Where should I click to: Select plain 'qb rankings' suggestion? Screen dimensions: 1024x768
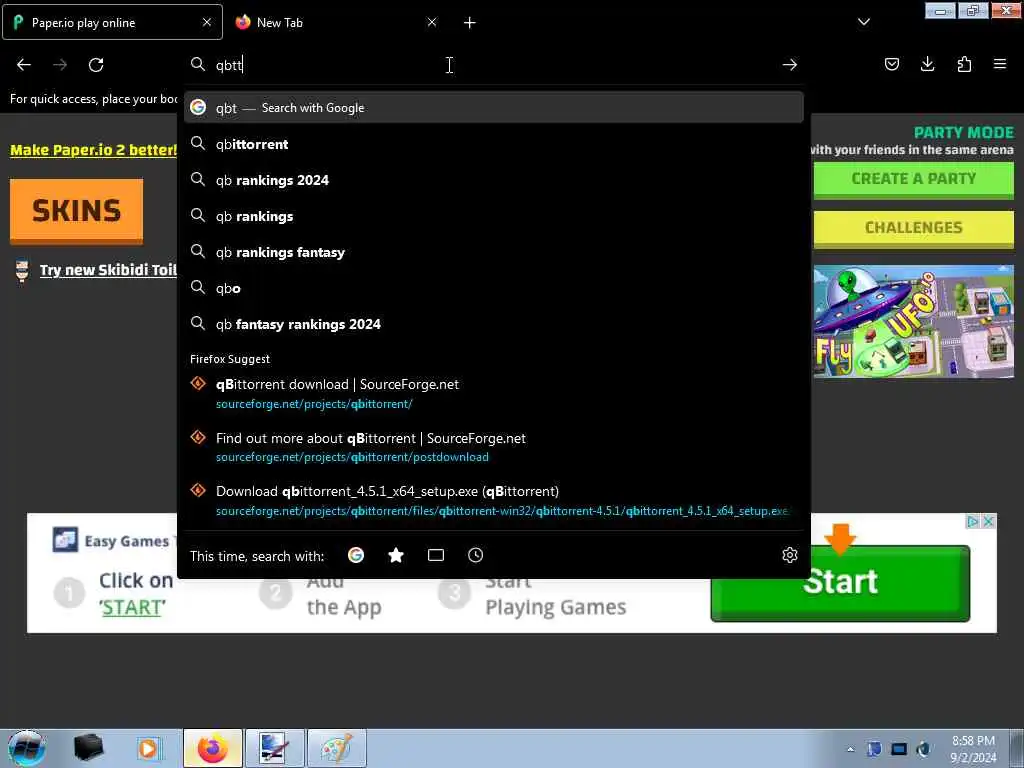click(x=494, y=216)
